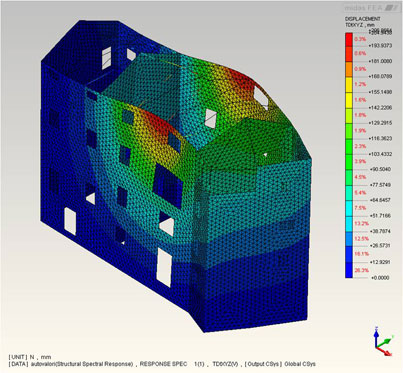Click the +0.0000 minimum legend value

tap(380, 277)
